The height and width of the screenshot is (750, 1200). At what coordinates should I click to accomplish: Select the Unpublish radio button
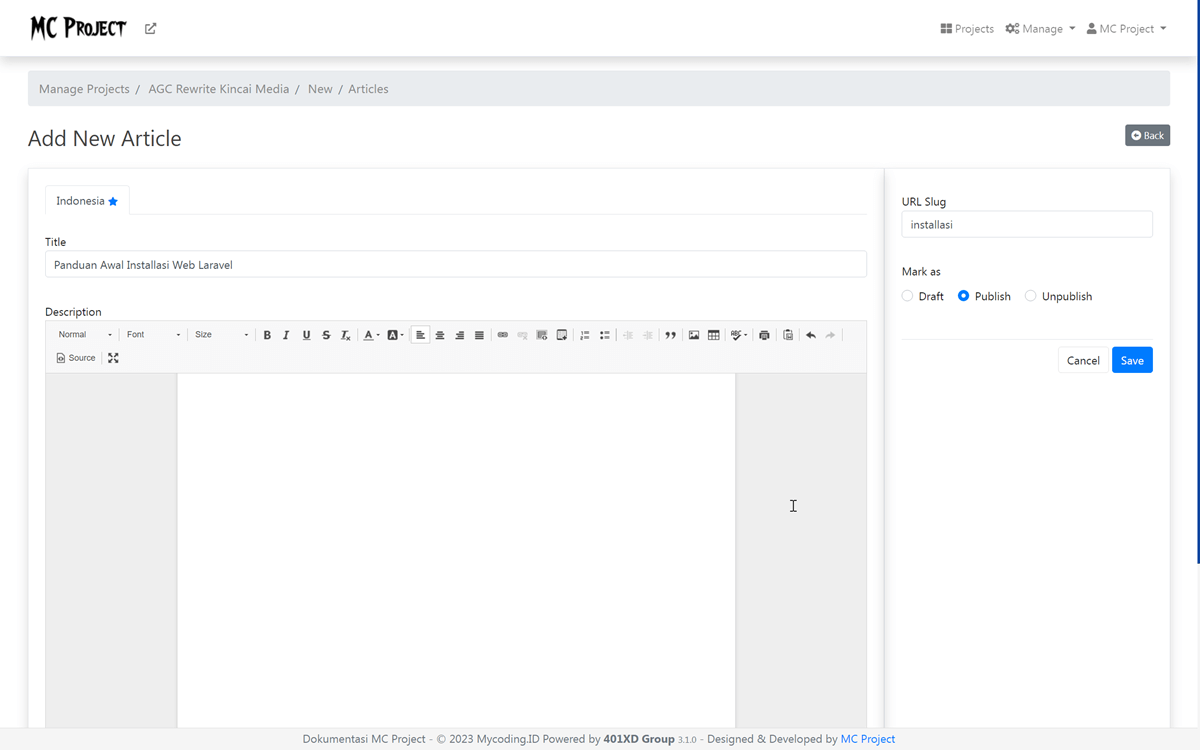click(1030, 296)
